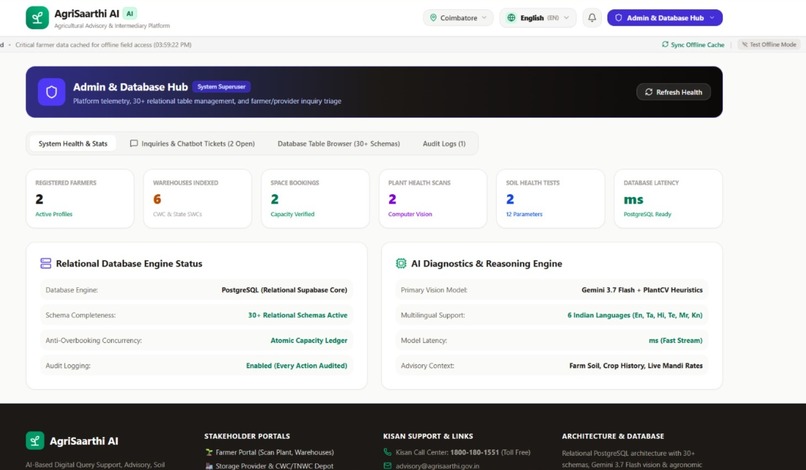
Task: Click the Warehouses Indexed stat card
Action: click(x=197, y=198)
